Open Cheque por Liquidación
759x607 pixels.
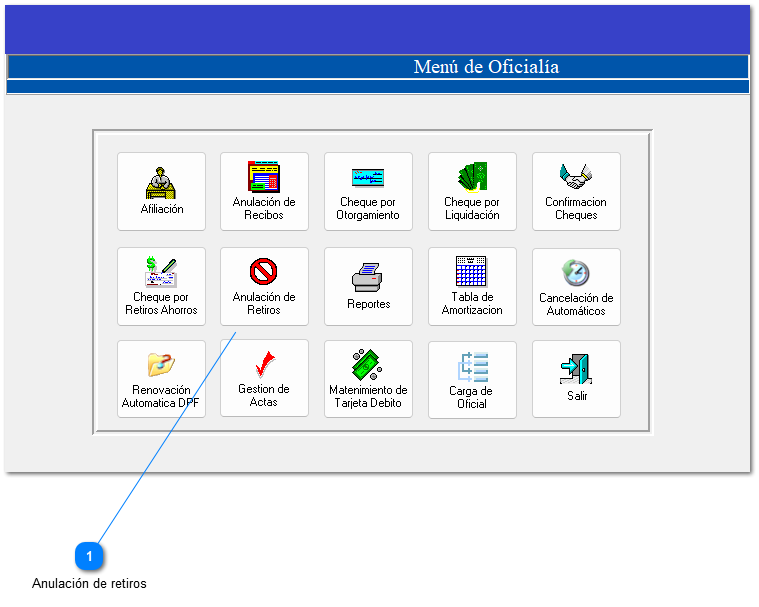472,191
